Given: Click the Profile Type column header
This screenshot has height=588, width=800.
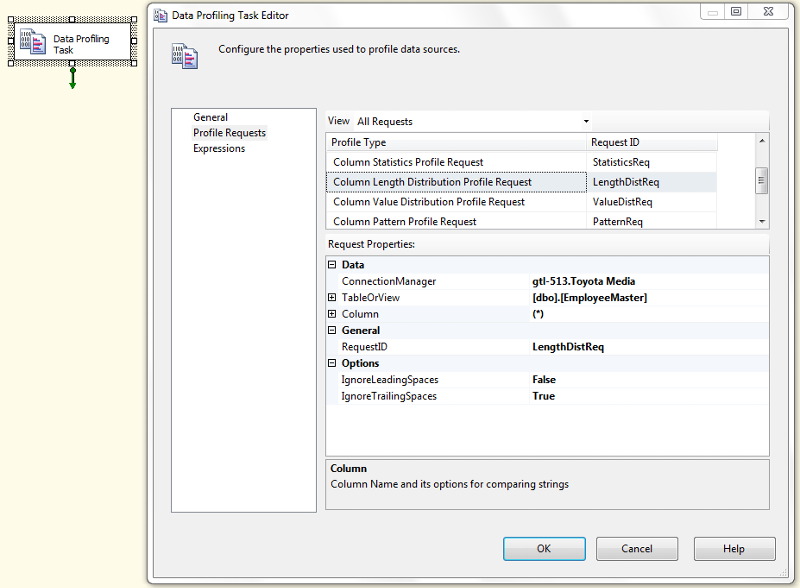Looking at the screenshot, I should [x=456, y=142].
